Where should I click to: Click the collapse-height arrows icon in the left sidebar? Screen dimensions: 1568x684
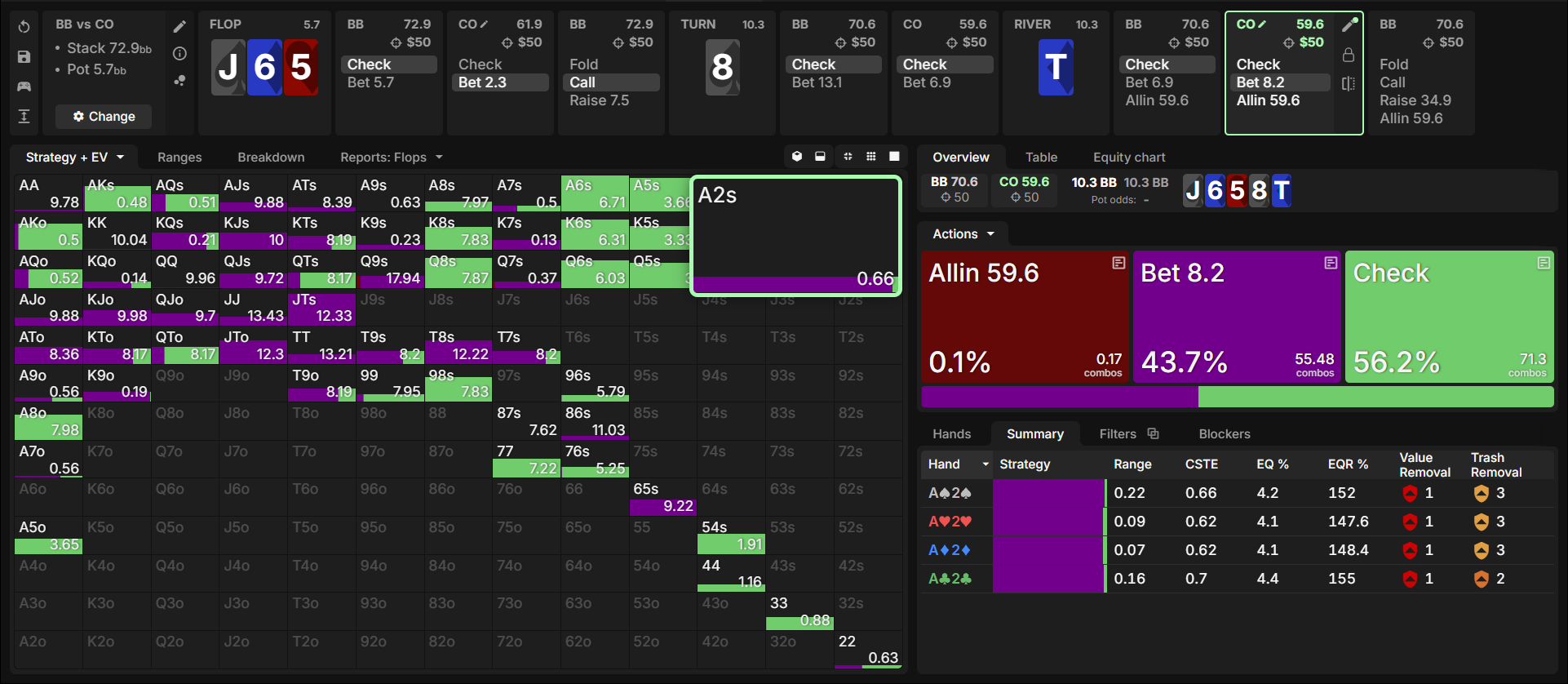tap(24, 116)
